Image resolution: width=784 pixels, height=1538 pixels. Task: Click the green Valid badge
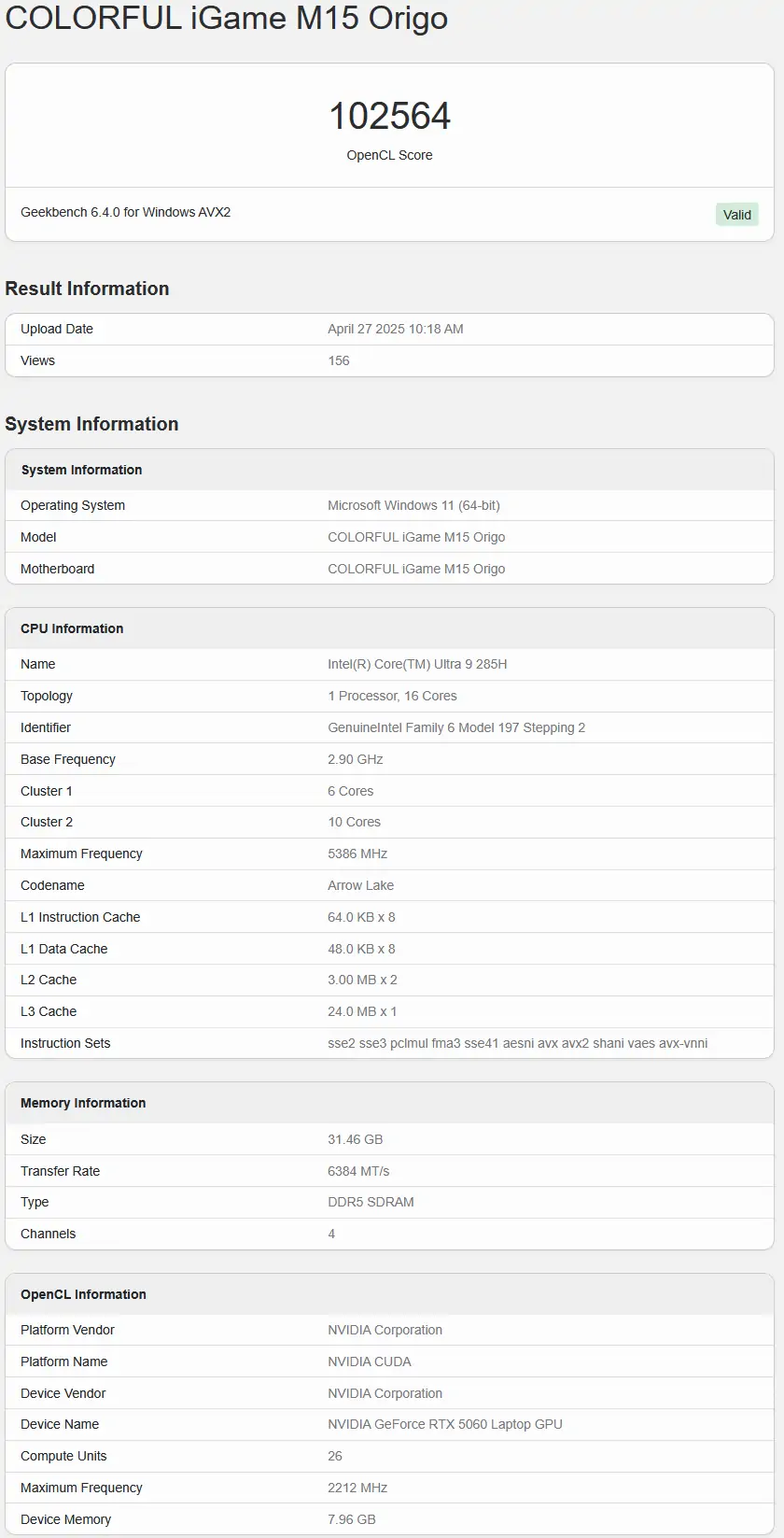coord(736,215)
